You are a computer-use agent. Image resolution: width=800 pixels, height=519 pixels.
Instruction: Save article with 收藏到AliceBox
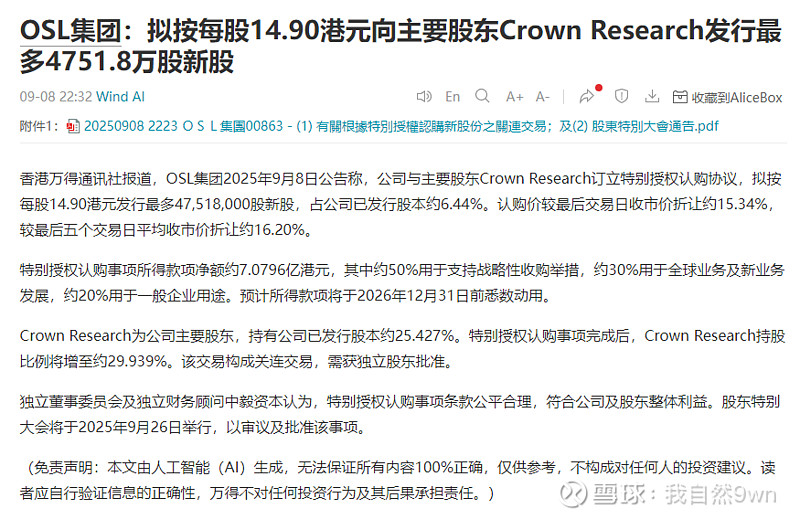728,97
